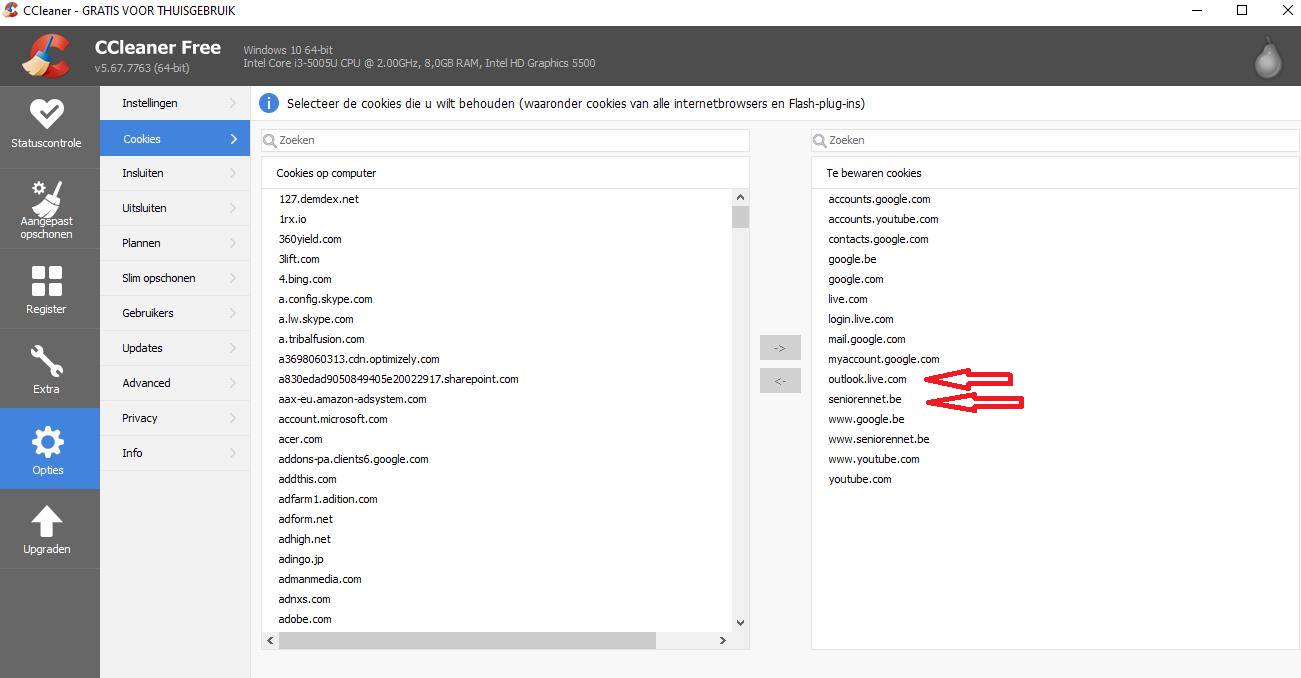Click the down arrow of cookie list scrollbar
Viewport: 1301px width, 678px height.
(x=740, y=622)
